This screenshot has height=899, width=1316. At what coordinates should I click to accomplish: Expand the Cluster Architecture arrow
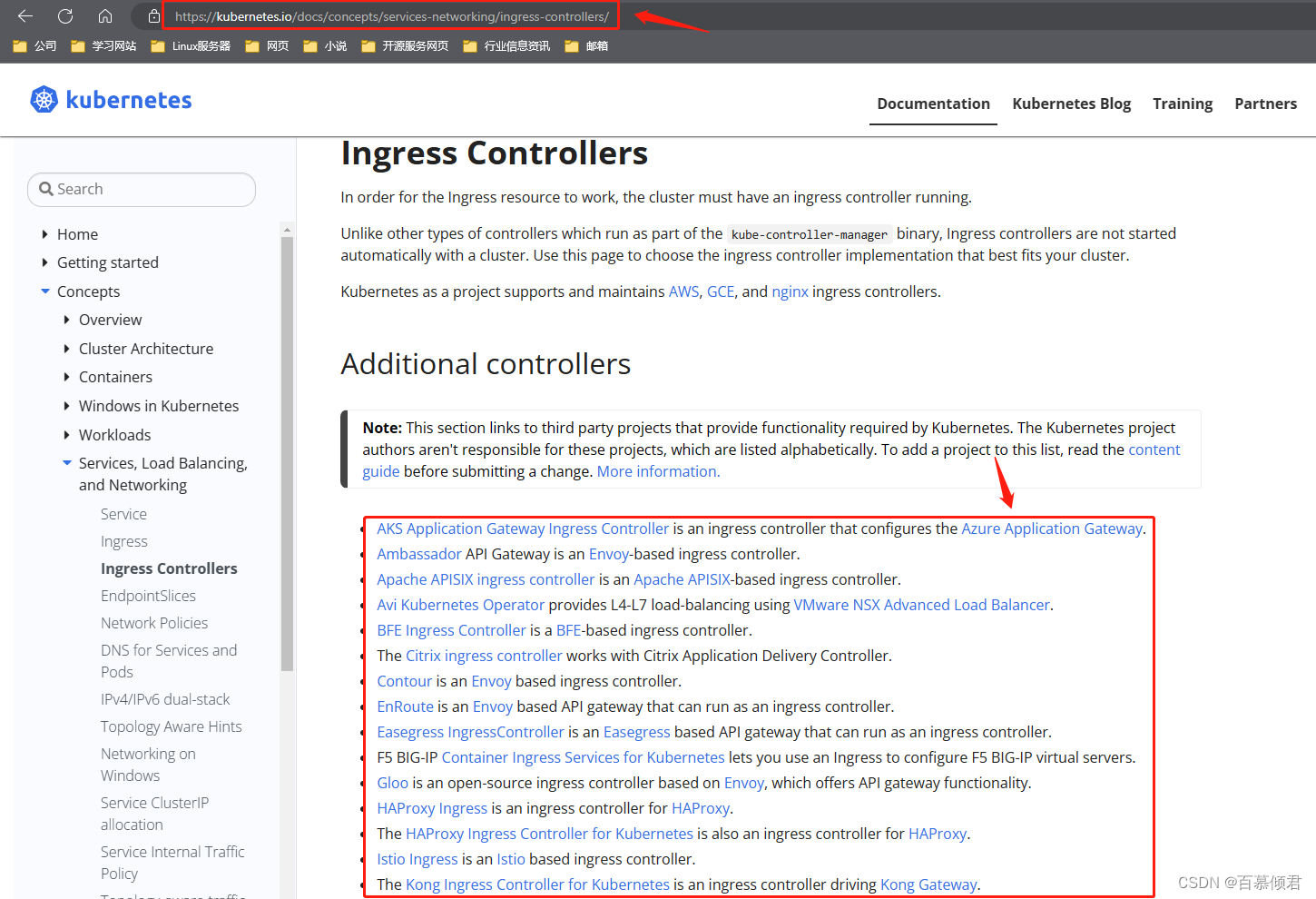pos(66,349)
